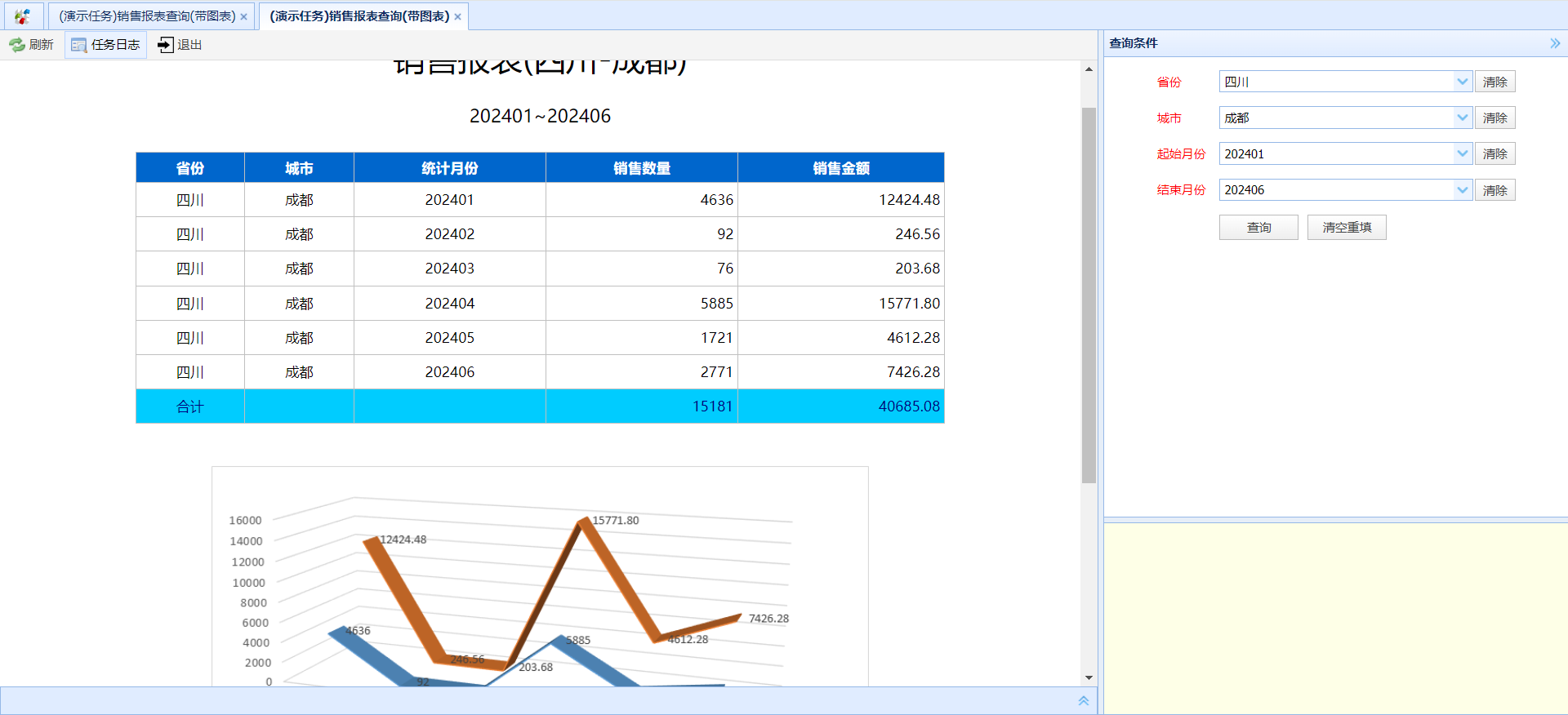The height and width of the screenshot is (715, 1568).
Task: Expand bottom bar with double-up arrow icon
Action: tap(1084, 700)
